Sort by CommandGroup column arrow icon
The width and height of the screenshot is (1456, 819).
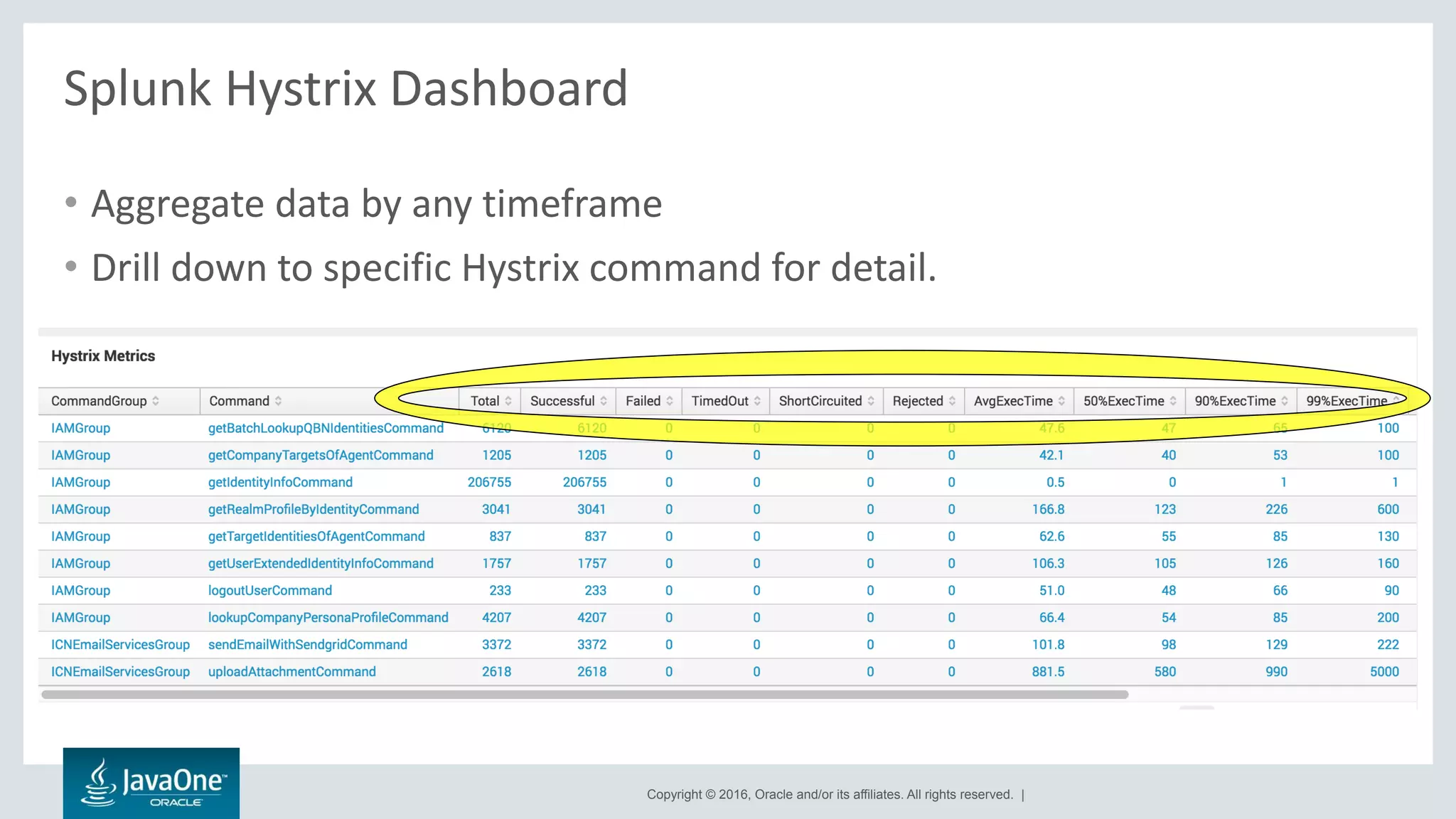click(x=155, y=401)
